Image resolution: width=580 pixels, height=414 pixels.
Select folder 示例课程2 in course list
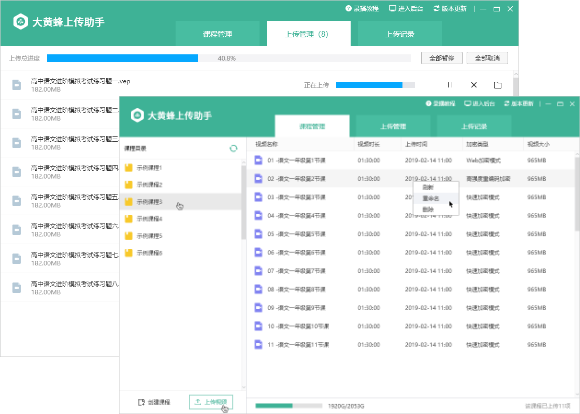tap(181, 185)
